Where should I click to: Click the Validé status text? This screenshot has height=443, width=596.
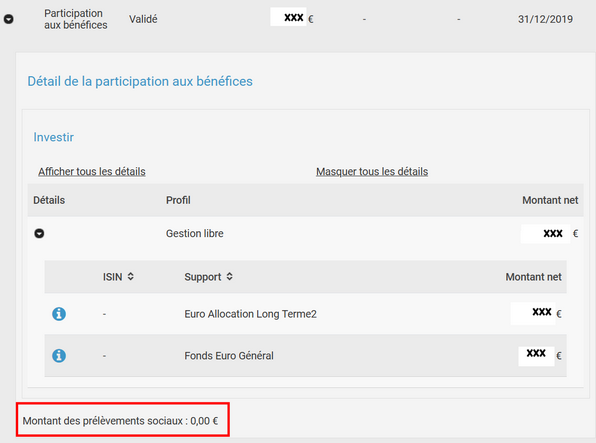coord(143,19)
